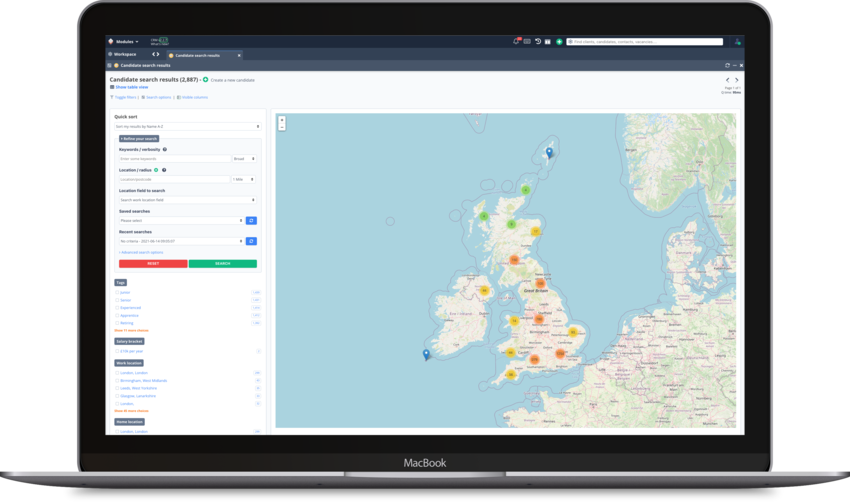The height and width of the screenshot is (503, 850).
Task: Open the orange London cluster marker
Action: point(560,354)
